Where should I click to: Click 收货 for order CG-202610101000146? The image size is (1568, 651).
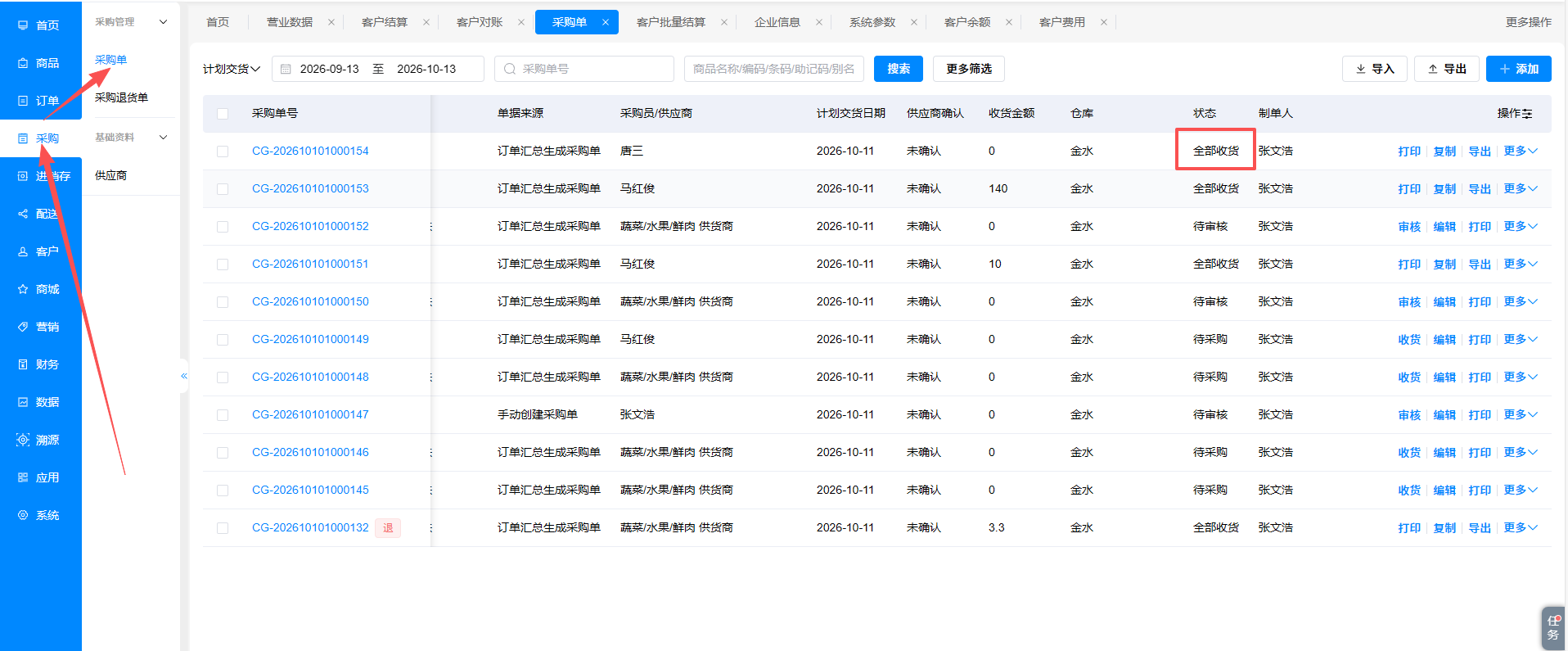1409,453
